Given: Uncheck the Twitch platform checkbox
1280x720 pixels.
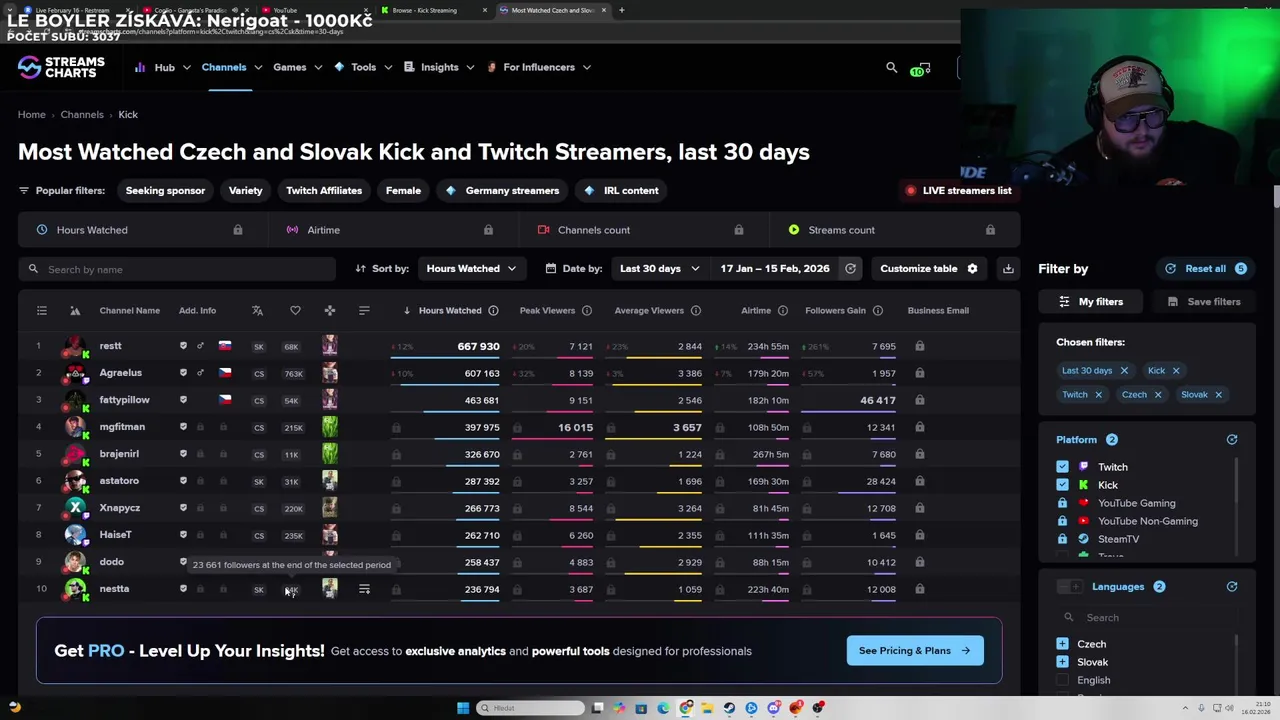Looking at the screenshot, I should [1062, 467].
